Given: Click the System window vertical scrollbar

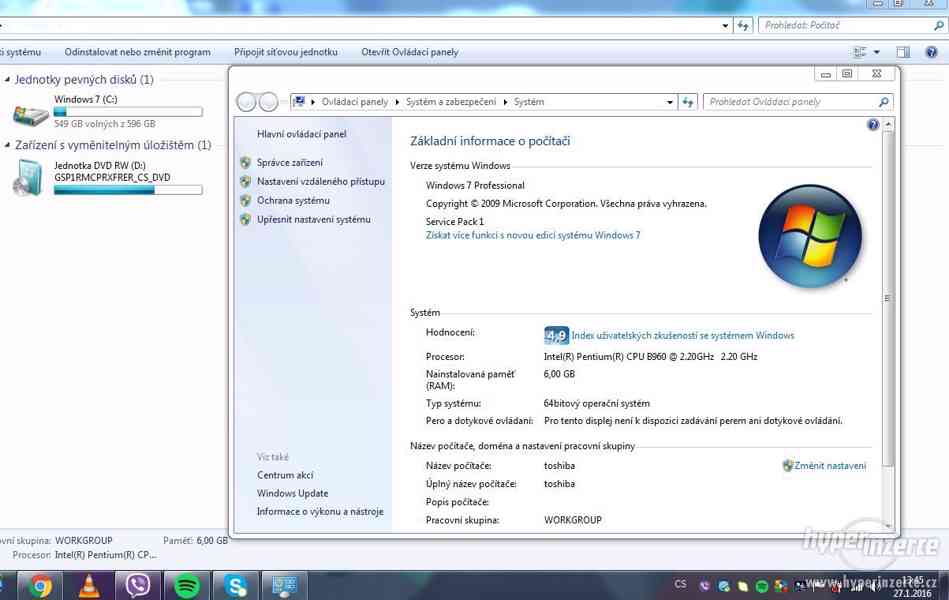Looking at the screenshot, I should coord(888,298).
